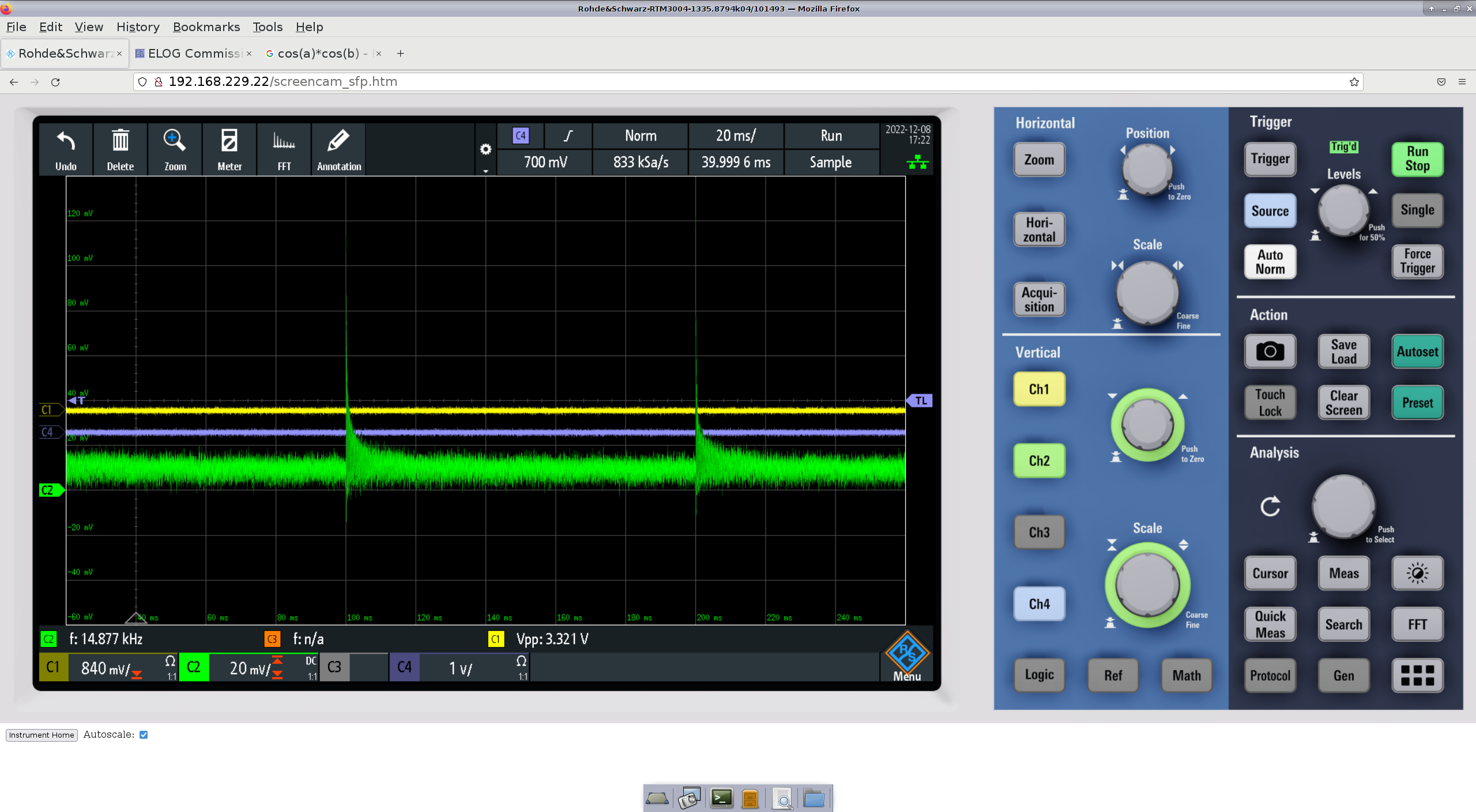The image size is (1476, 812).
Task: Toggle Run Stop acquisition button
Action: coord(1417,158)
